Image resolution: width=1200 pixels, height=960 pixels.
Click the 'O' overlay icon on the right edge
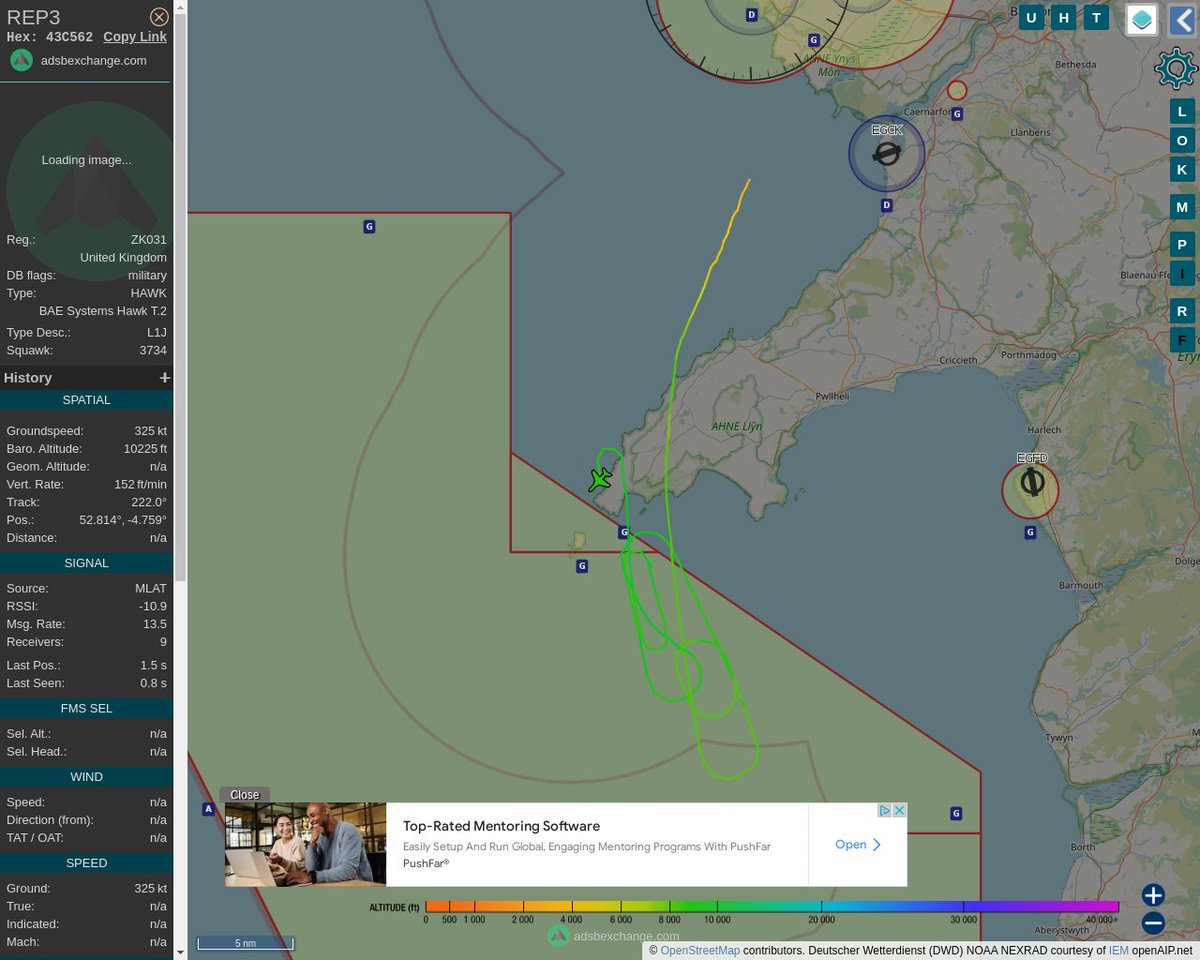pyautogui.click(x=1181, y=140)
